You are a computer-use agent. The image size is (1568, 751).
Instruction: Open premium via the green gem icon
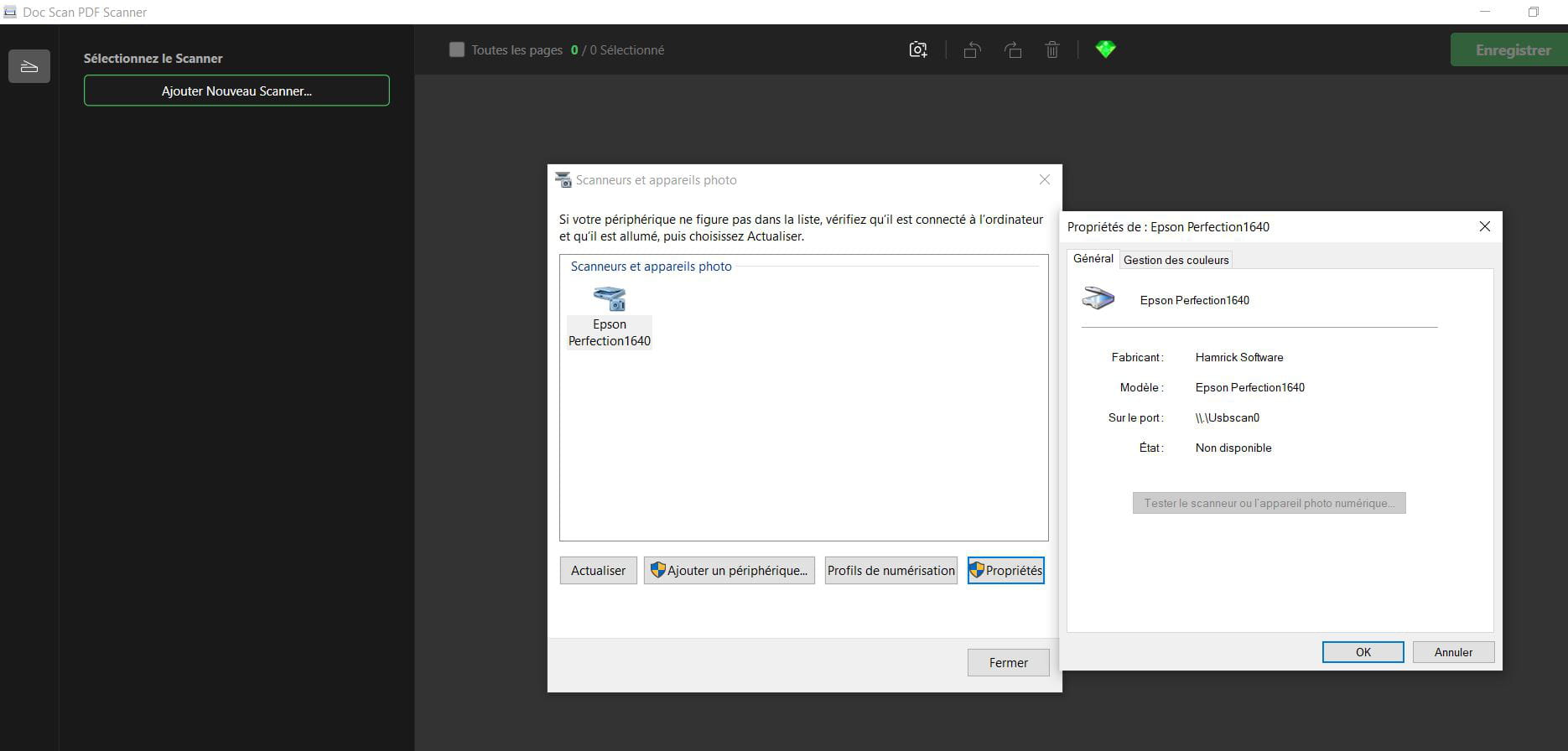(1105, 49)
